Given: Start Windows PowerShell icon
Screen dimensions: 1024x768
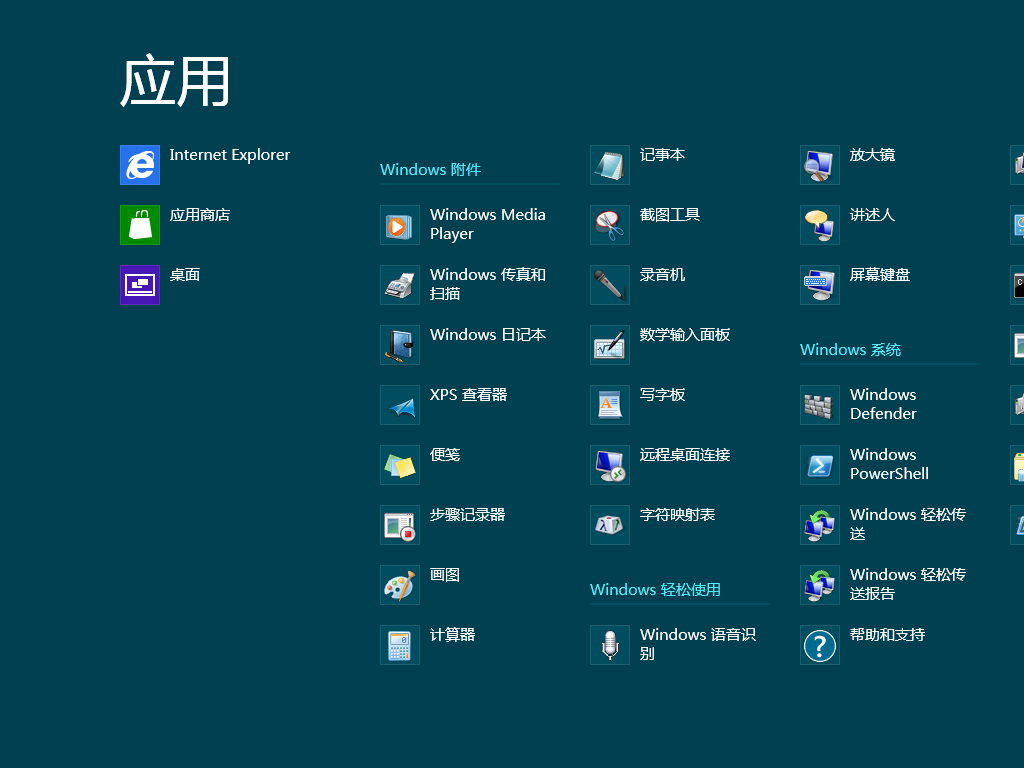Looking at the screenshot, I should click(820, 465).
